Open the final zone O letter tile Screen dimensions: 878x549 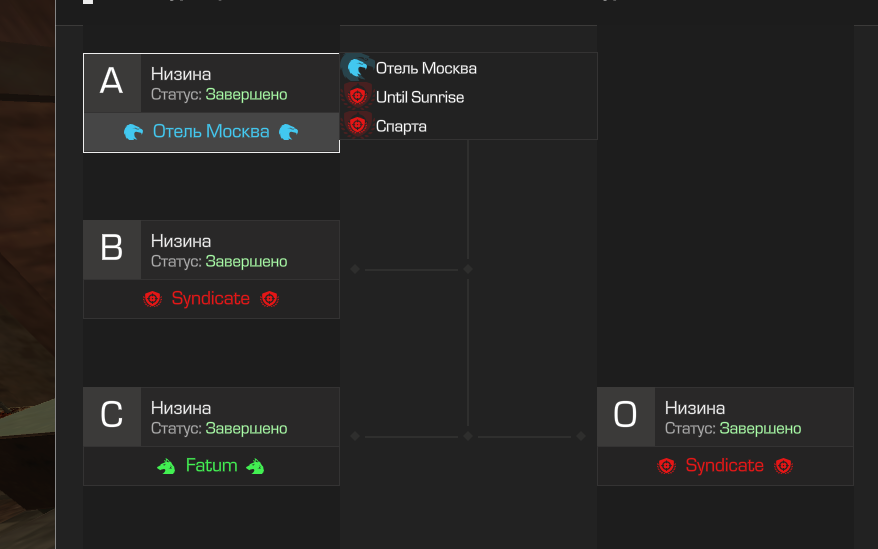tap(626, 416)
